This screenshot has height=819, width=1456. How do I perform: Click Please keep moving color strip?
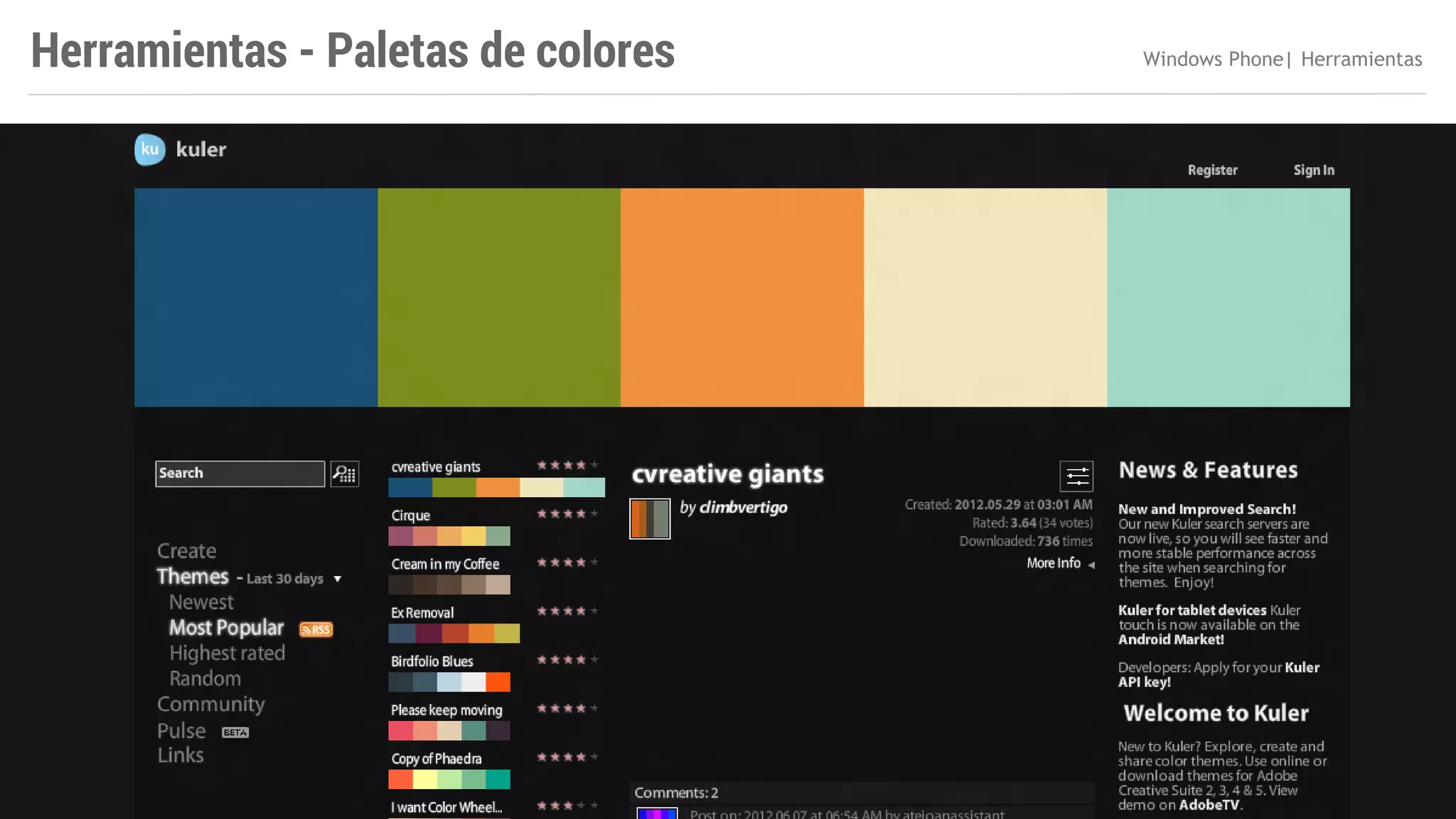click(x=449, y=731)
